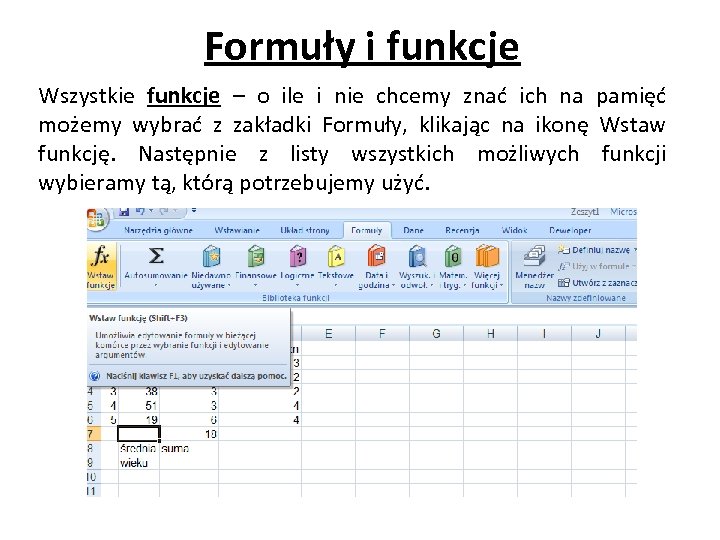This screenshot has width=720, height=540.
Task: Select row header 9
Action: pyautogui.click(x=94, y=462)
